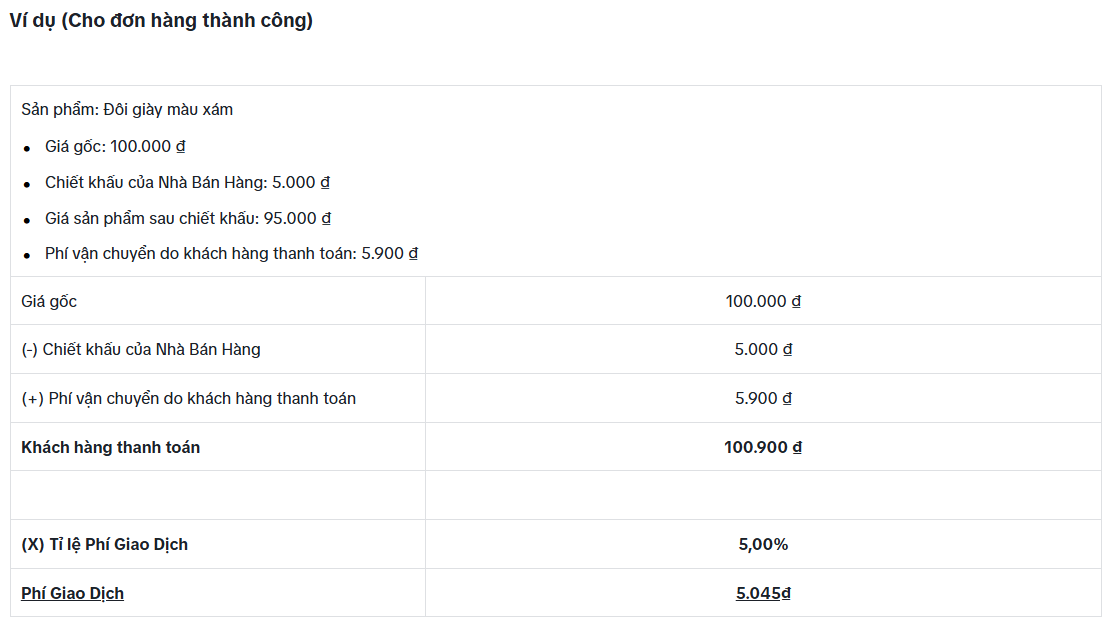Click the "Sản phẩm: Đôi giày màu xám" line

(127, 110)
